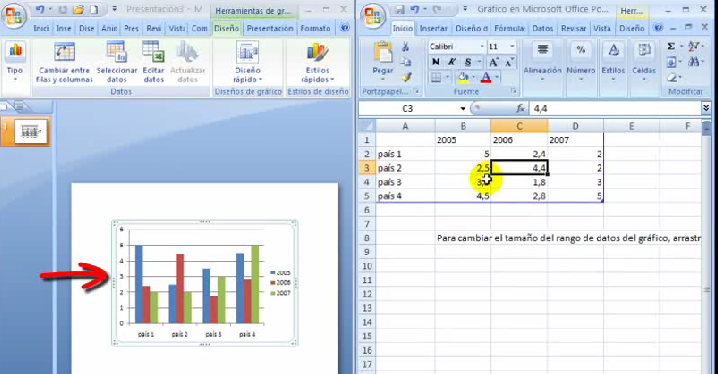The image size is (718, 374).
Task: Click the scissors Cut icon
Action: (406, 47)
